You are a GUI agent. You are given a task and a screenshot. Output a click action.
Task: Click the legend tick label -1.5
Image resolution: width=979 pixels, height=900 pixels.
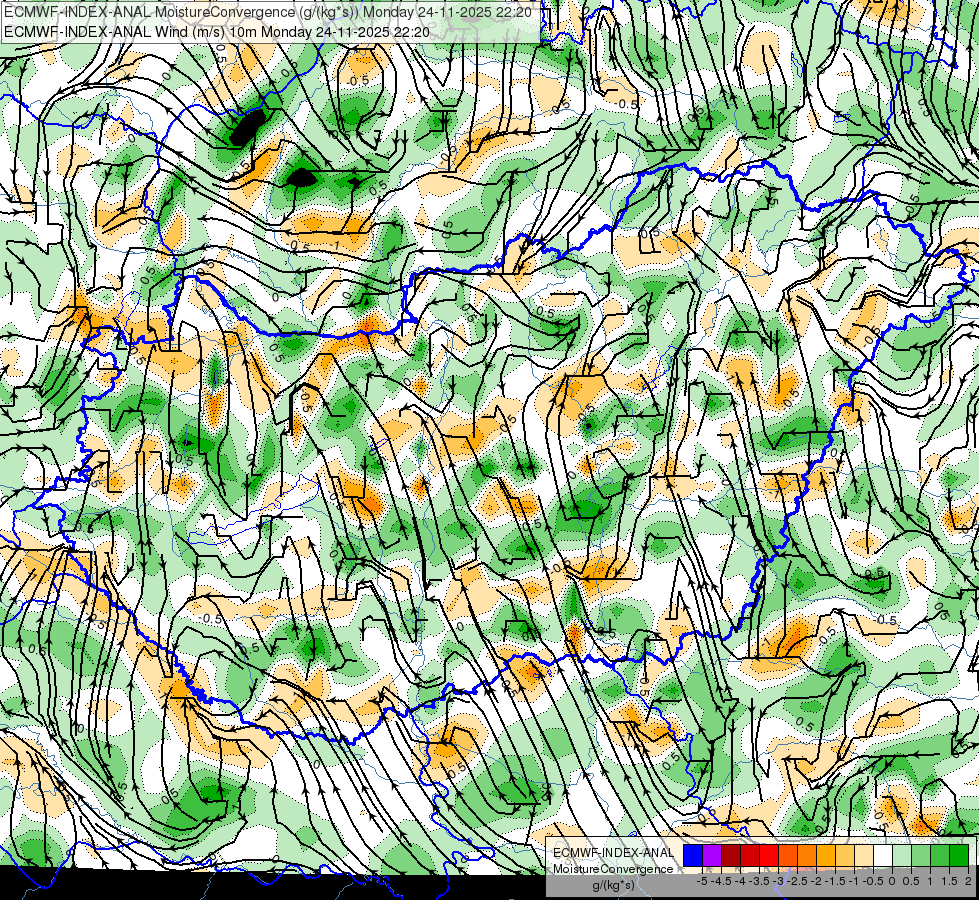click(836, 881)
